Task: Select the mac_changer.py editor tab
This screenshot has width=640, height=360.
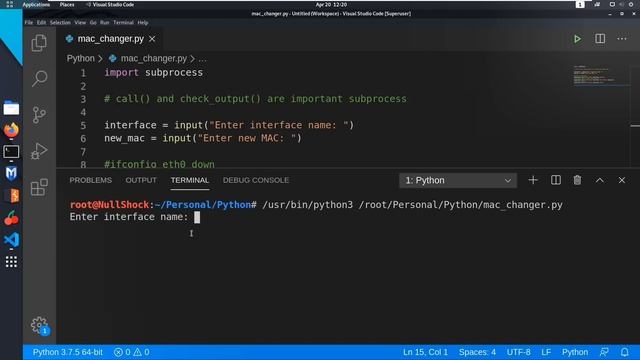Action: pos(111,39)
